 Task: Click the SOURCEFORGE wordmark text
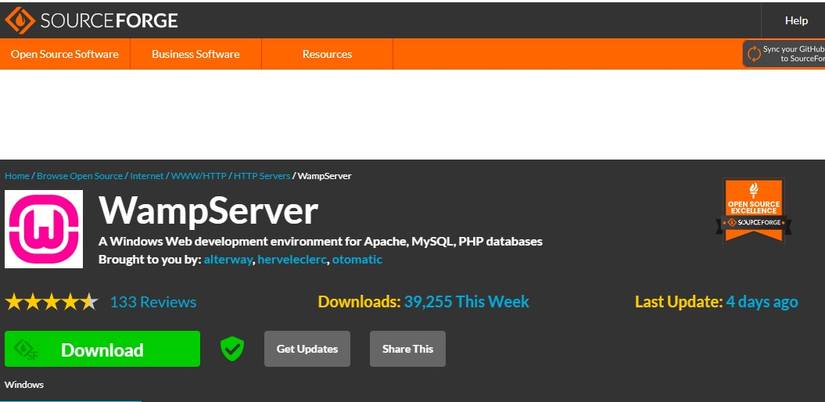(x=109, y=21)
